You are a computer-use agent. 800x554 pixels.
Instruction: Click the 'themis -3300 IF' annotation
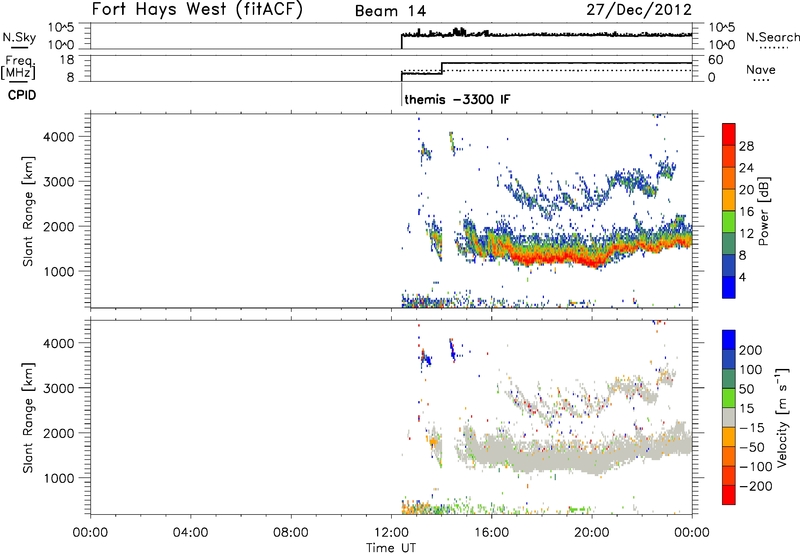coord(457,99)
